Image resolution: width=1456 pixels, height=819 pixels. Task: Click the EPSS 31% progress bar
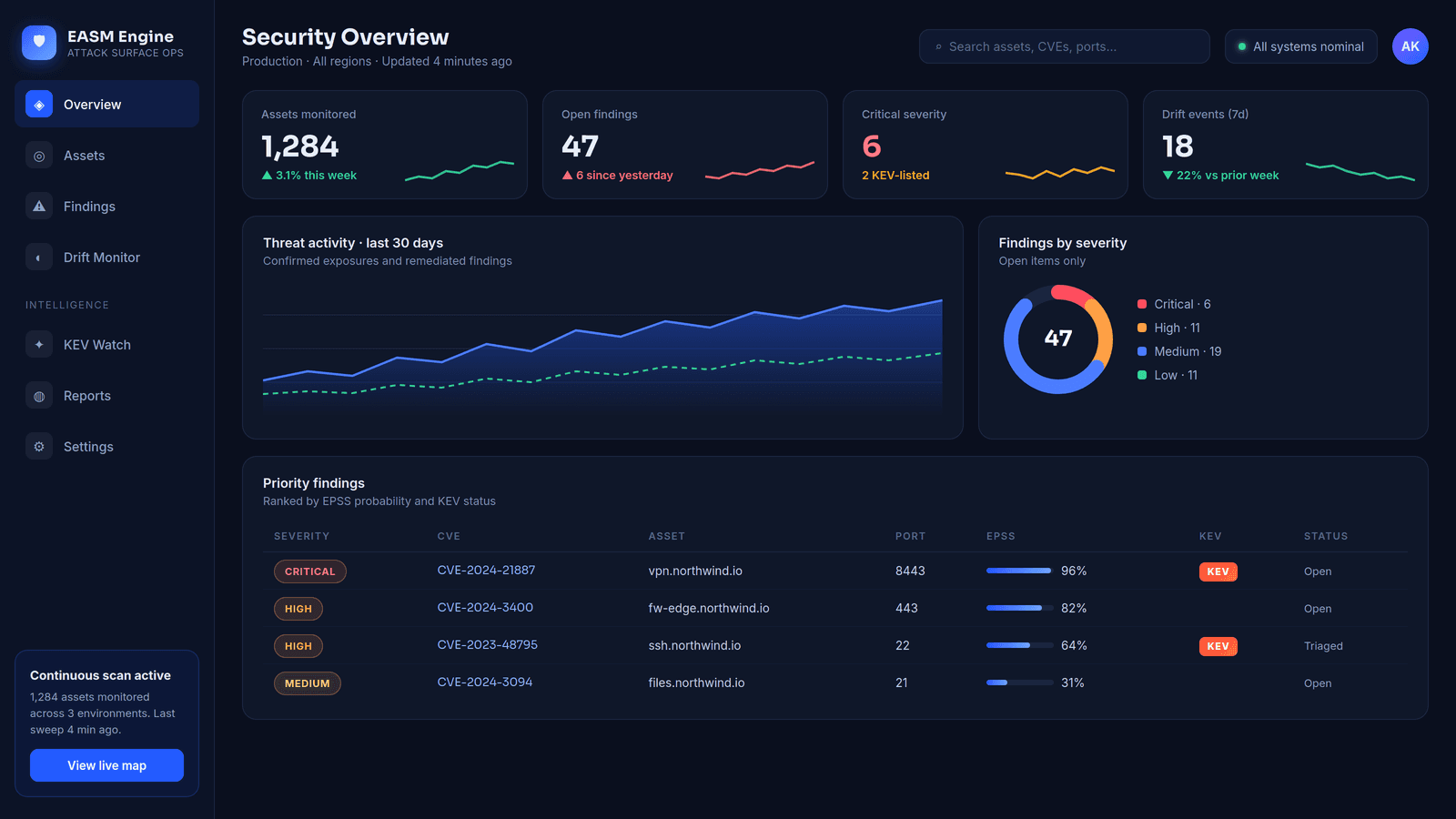tap(1019, 682)
